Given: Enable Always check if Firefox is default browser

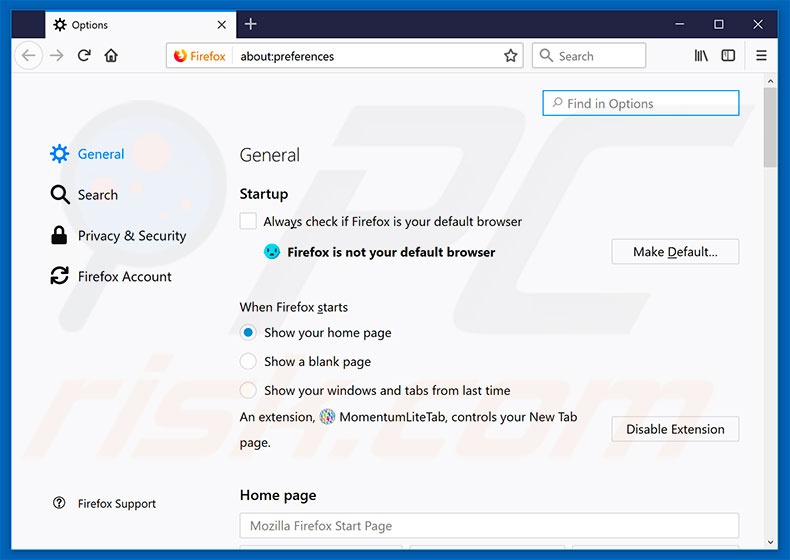Looking at the screenshot, I should click(x=248, y=221).
